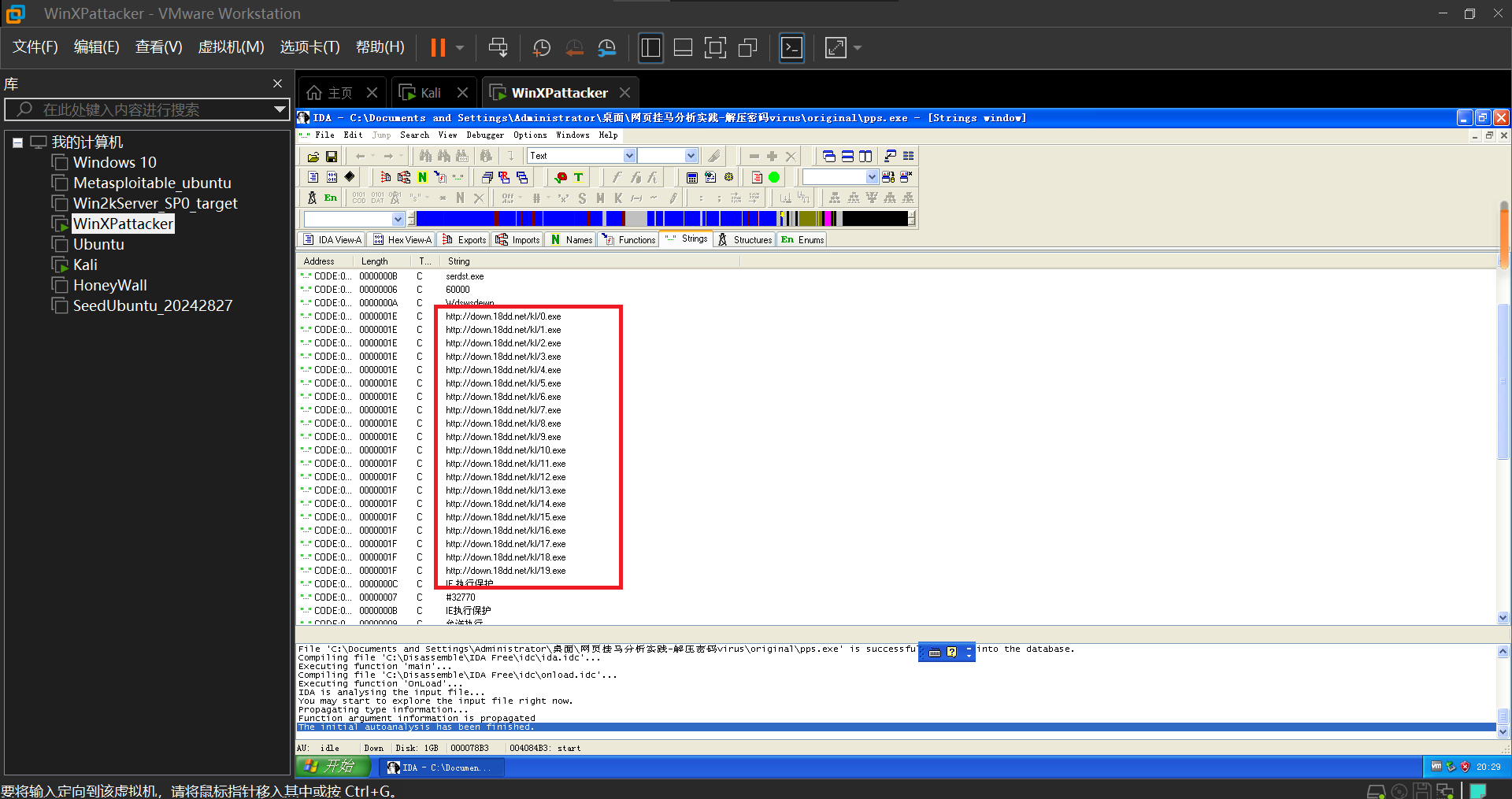Click the tile windows horizontally icon
Image resolution: width=1512 pixels, height=799 pixels.
pos(847,156)
